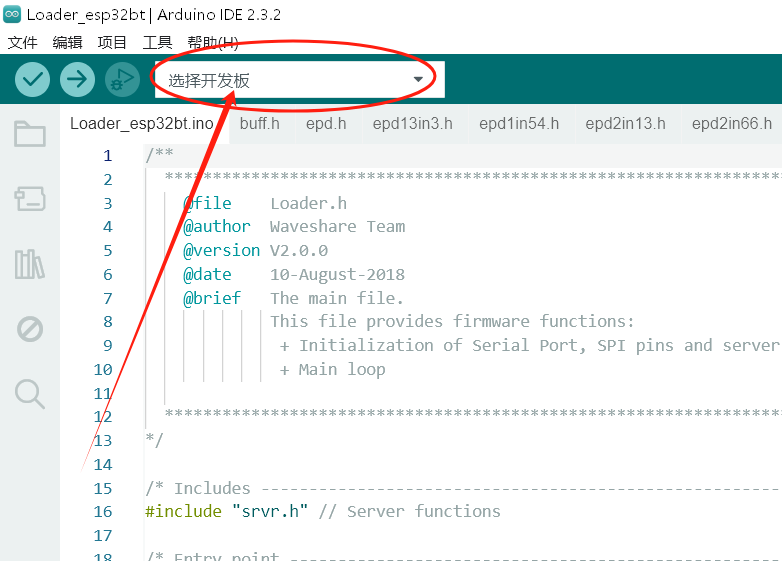Open the Sketchbook folder icon in sidebar
The height and width of the screenshot is (561, 782).
tap(30, 134)
